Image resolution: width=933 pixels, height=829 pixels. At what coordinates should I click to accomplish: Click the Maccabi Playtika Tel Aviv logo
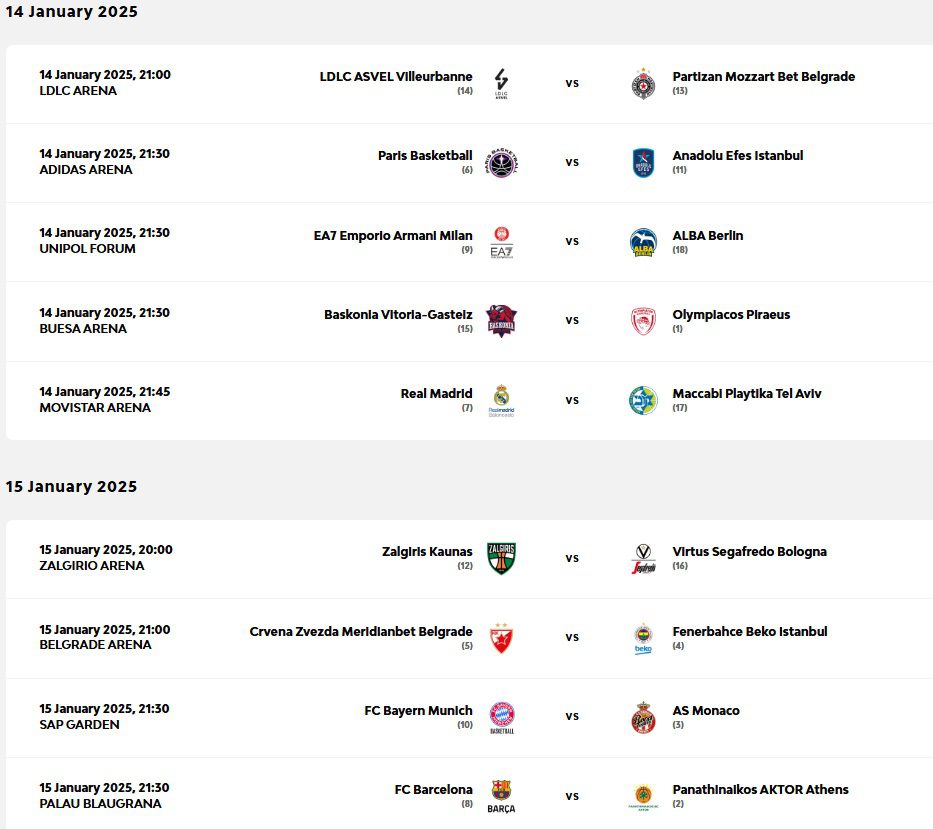[643, 400]
